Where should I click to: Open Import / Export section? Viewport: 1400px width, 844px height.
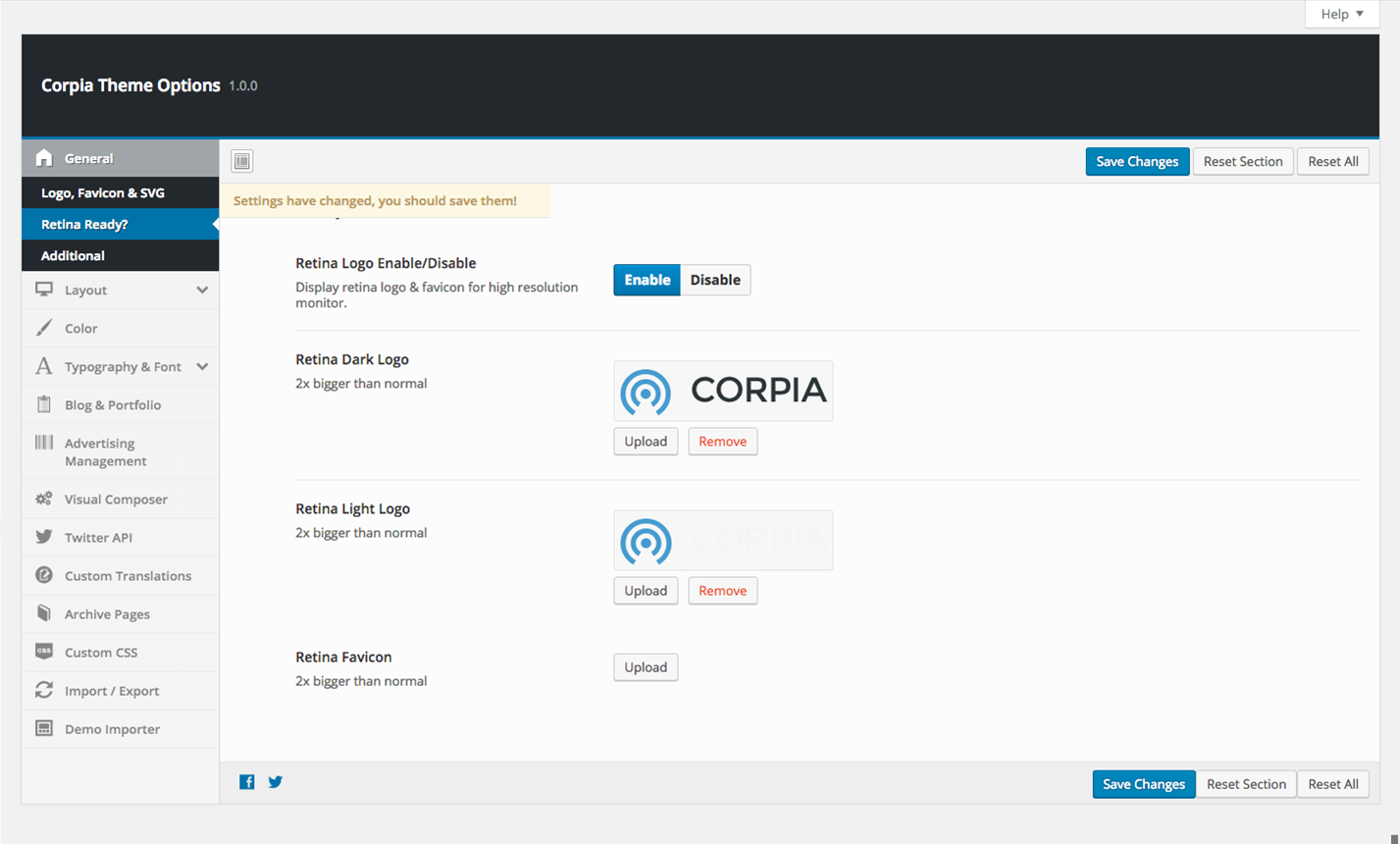point(112,691)
